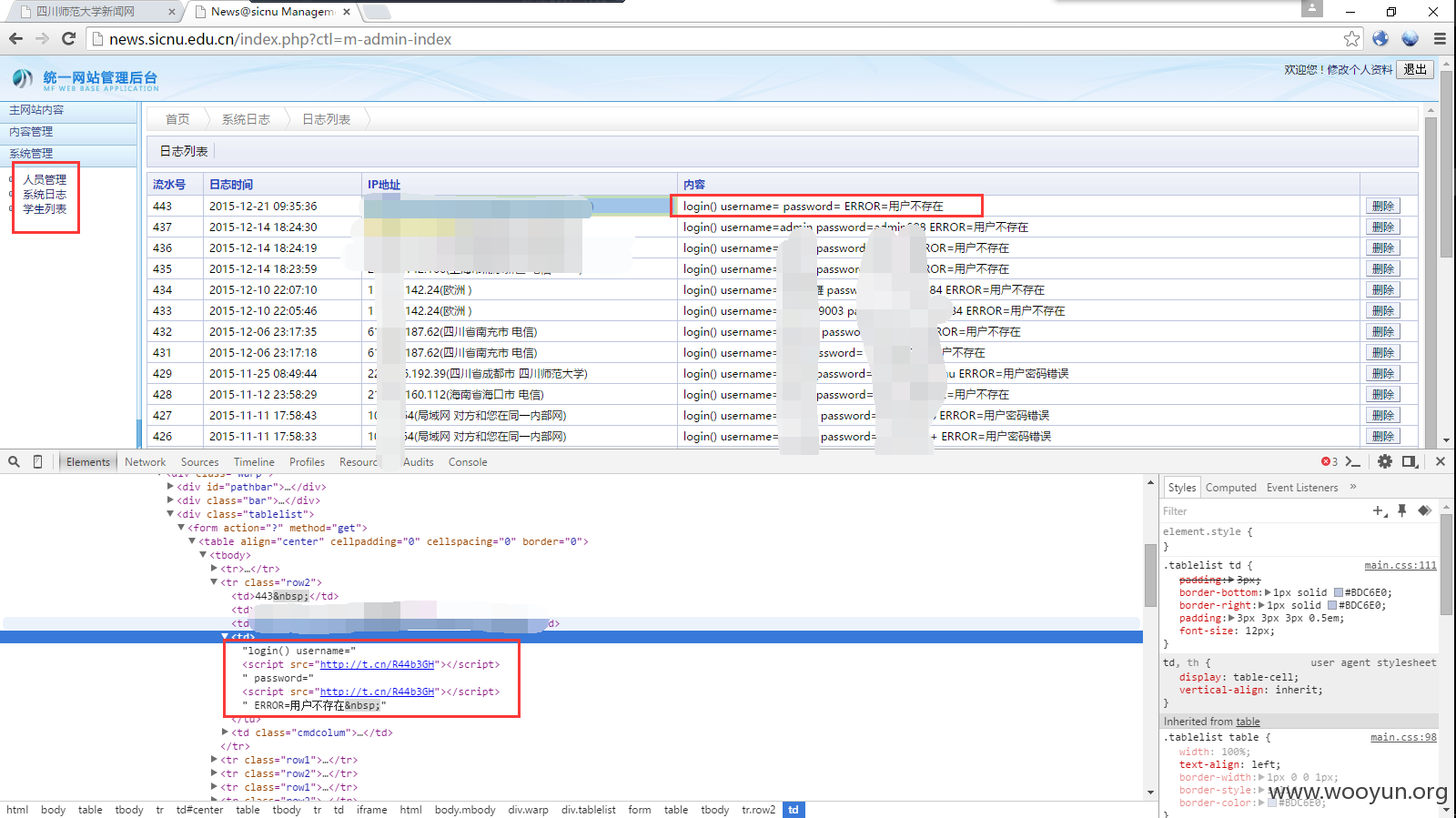1456x818 pixels.
Task: Switch to the Event Listeners tab
Action: 1302,488
